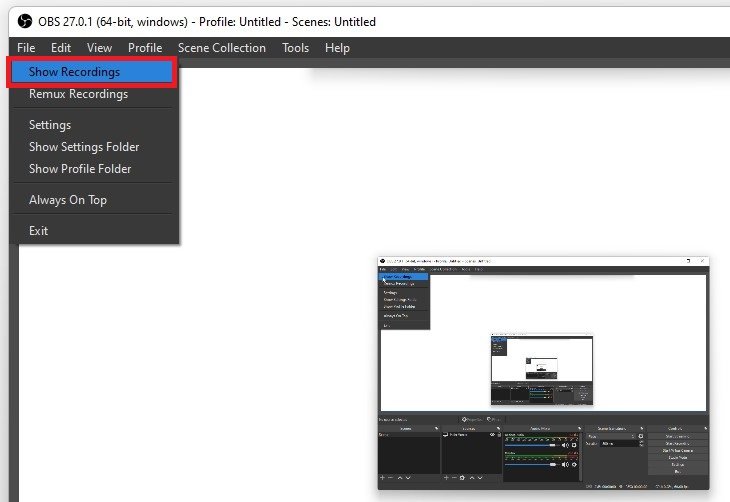Select the source row in the previewed OBS Sources list
Viewport: 730px width, 502px height.
(472, 434)
